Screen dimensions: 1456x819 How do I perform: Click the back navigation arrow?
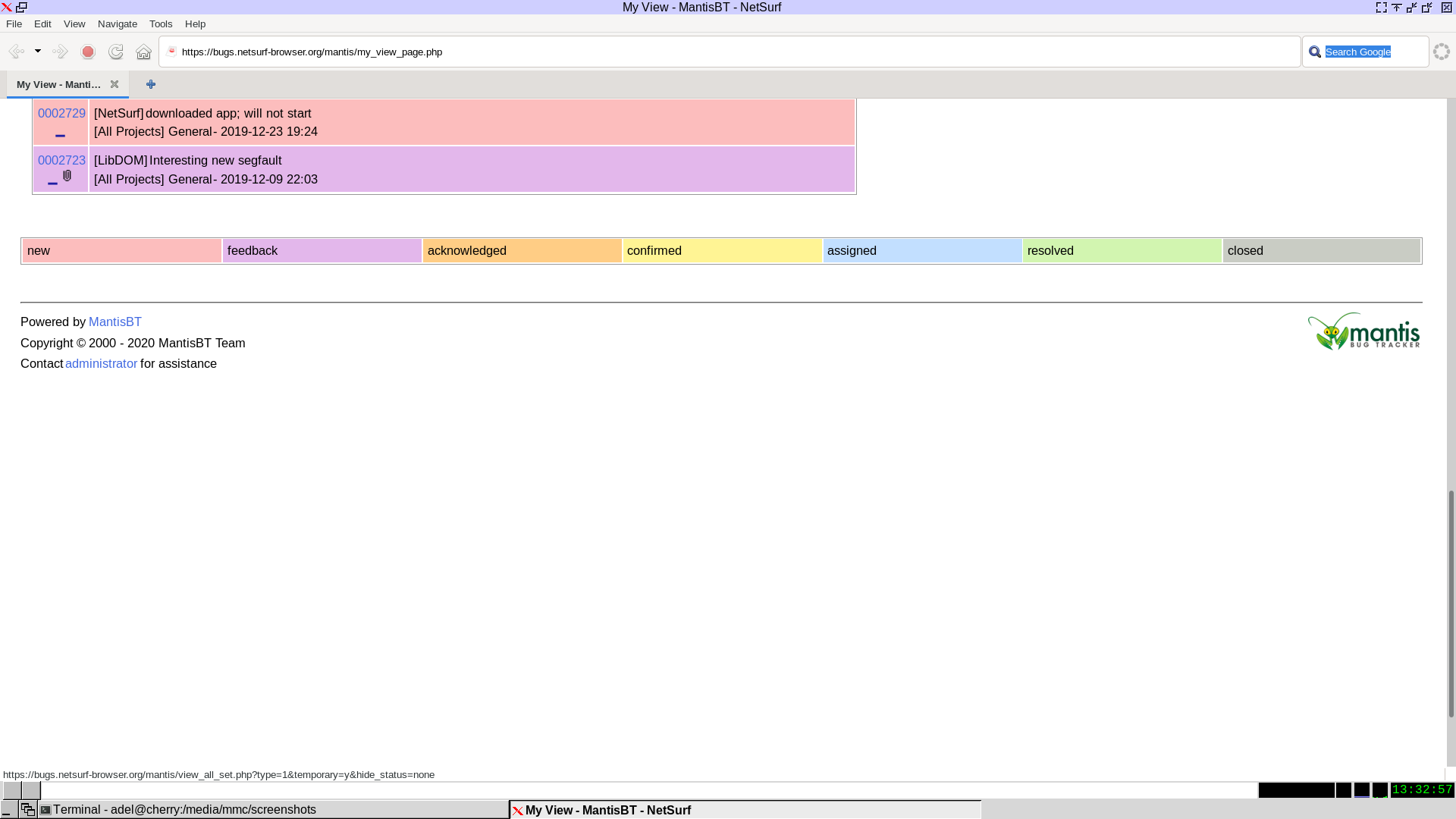coord(16,52)
